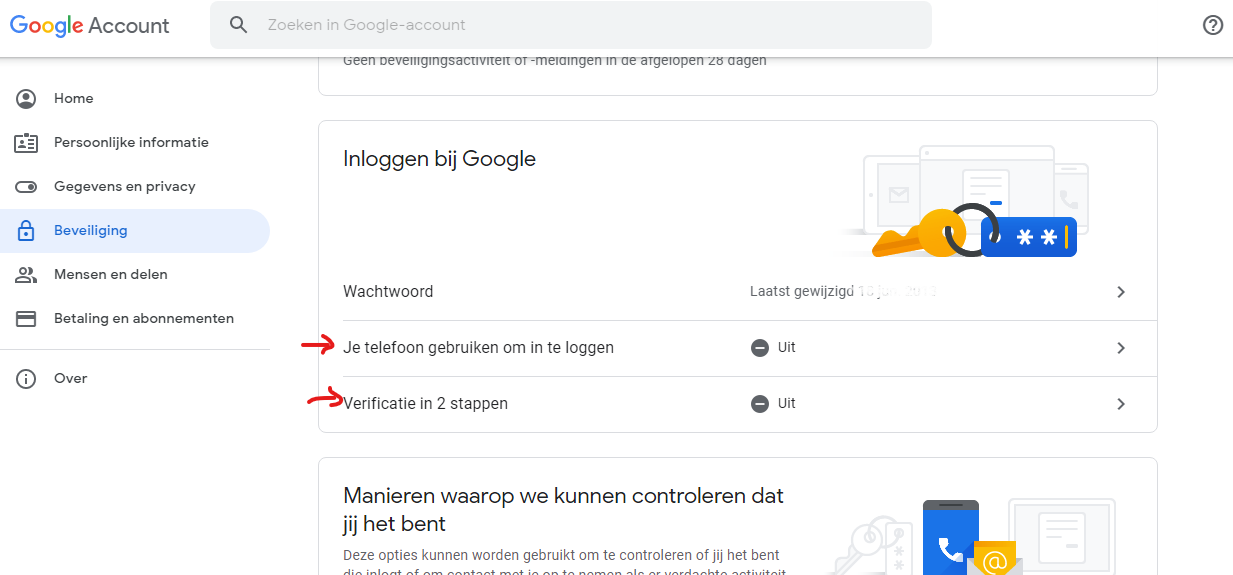Expand the Wachtwoord row chevron

pos(1121,292)
